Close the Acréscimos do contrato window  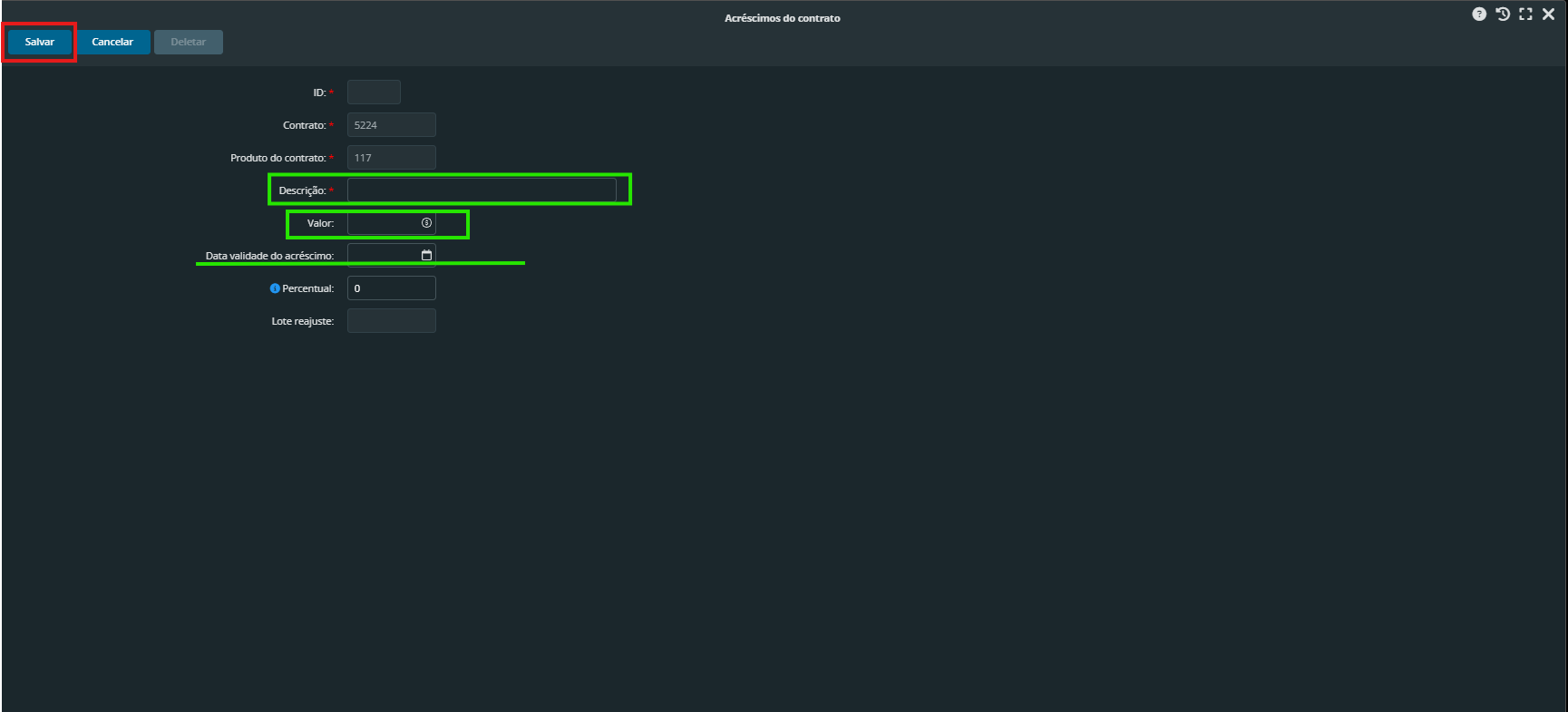point(1549,15)
